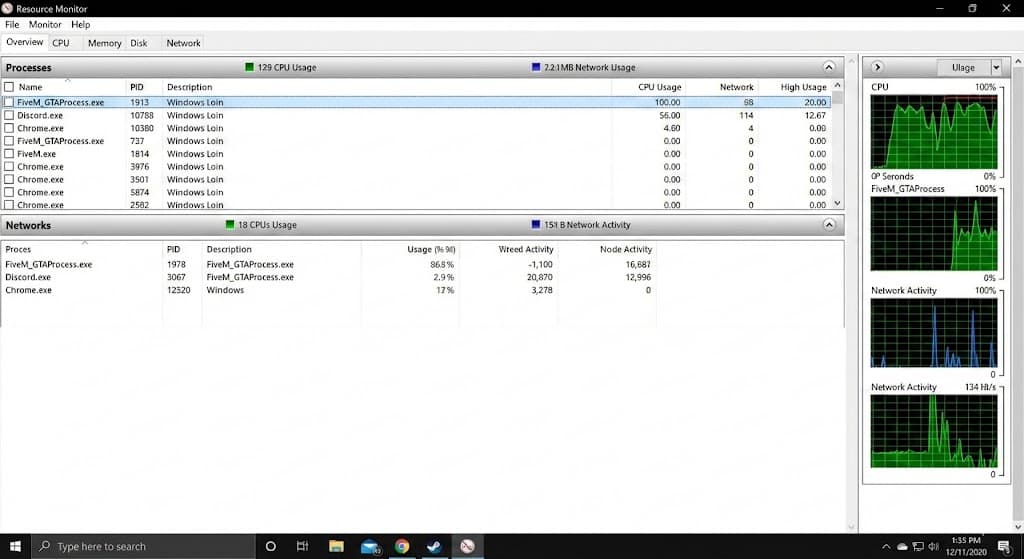The image size is (1024, 559).
Task: Sort network list by Node Activity column
Action: (626, 249)
